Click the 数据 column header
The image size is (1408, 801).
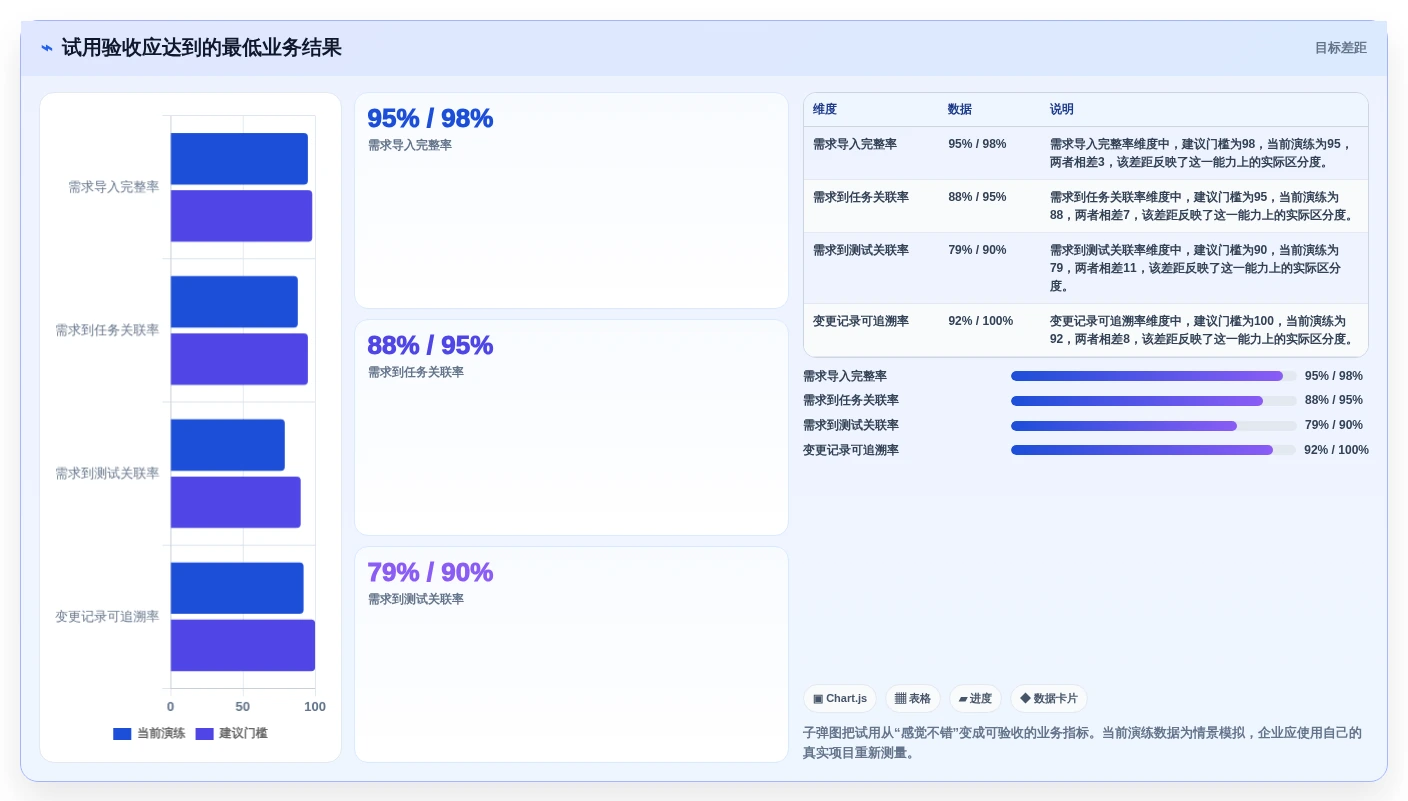(960, 110)
